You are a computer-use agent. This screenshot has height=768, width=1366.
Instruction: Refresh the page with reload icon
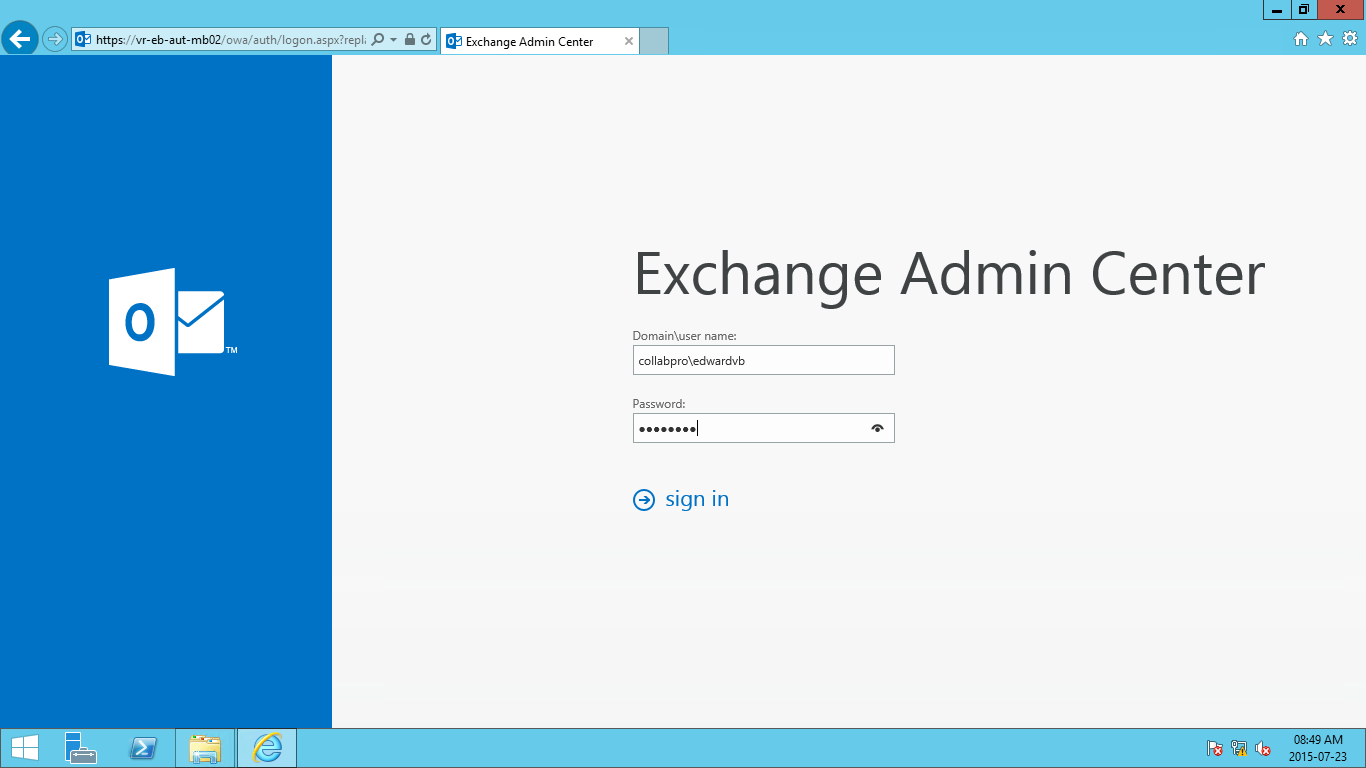426,40
